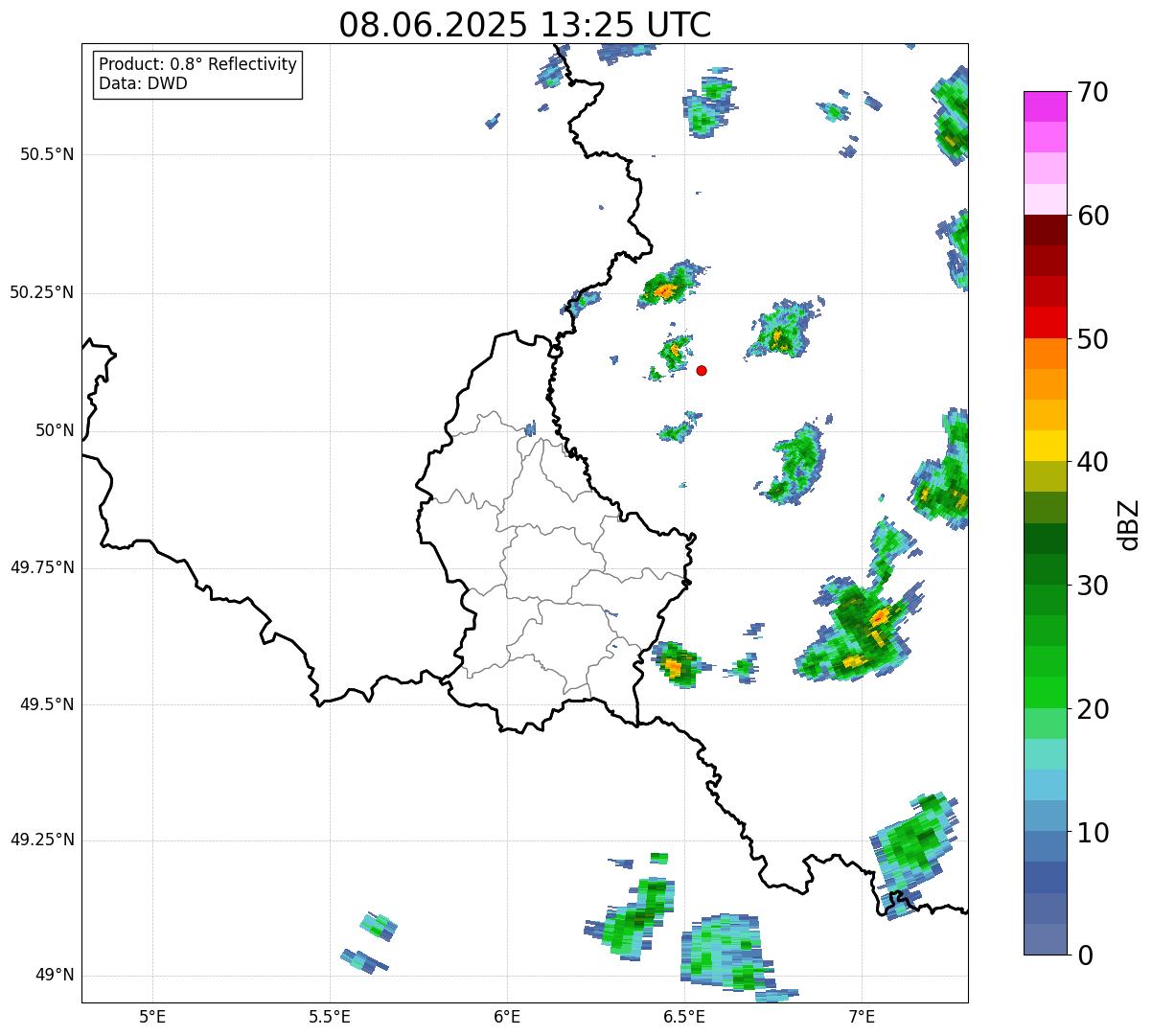Screen dimensions: 1152x1036
Task: Click the 50.25°N latitude tick label
Action: click(42, 292)
